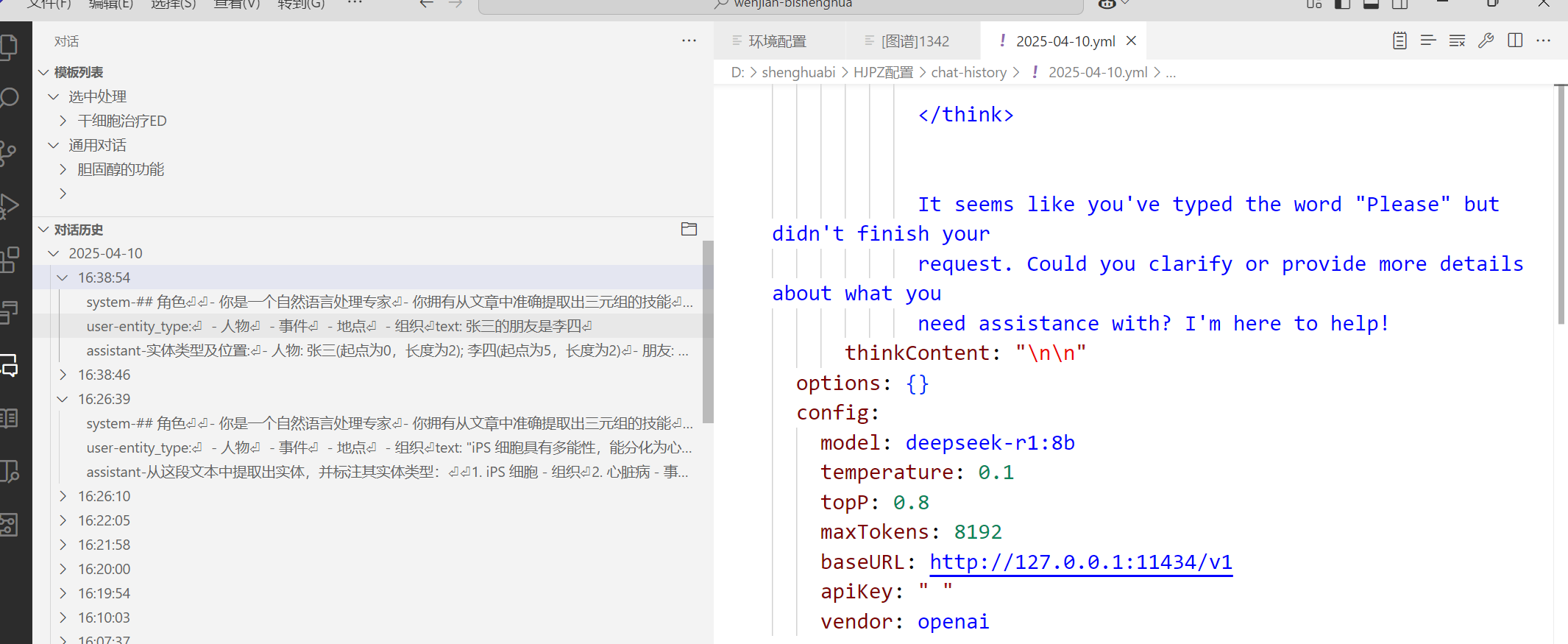Screen dimensions: 1568x644
Task: Toggle the bottom panel layout button
Action: pyautogui.click(x=1371, y=4)
